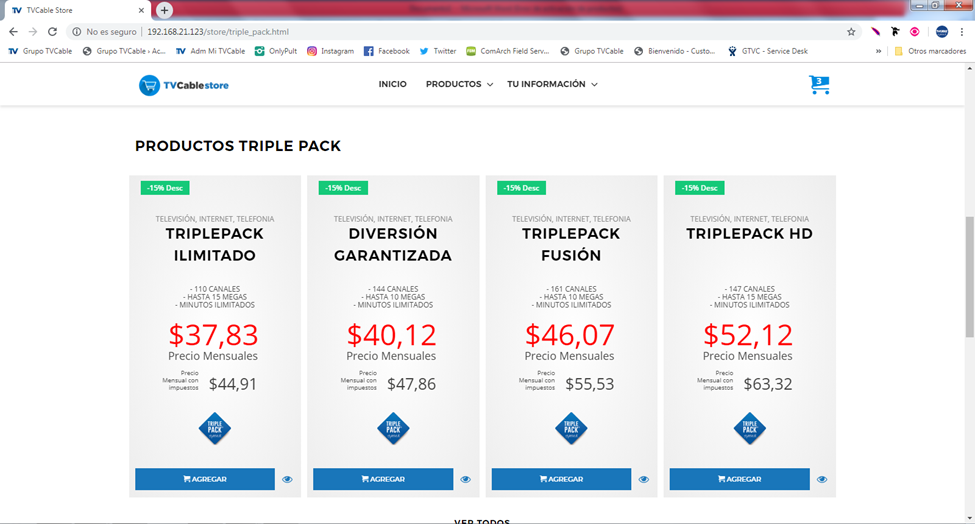Click the $63,32 price with taxes

(768, 384)
